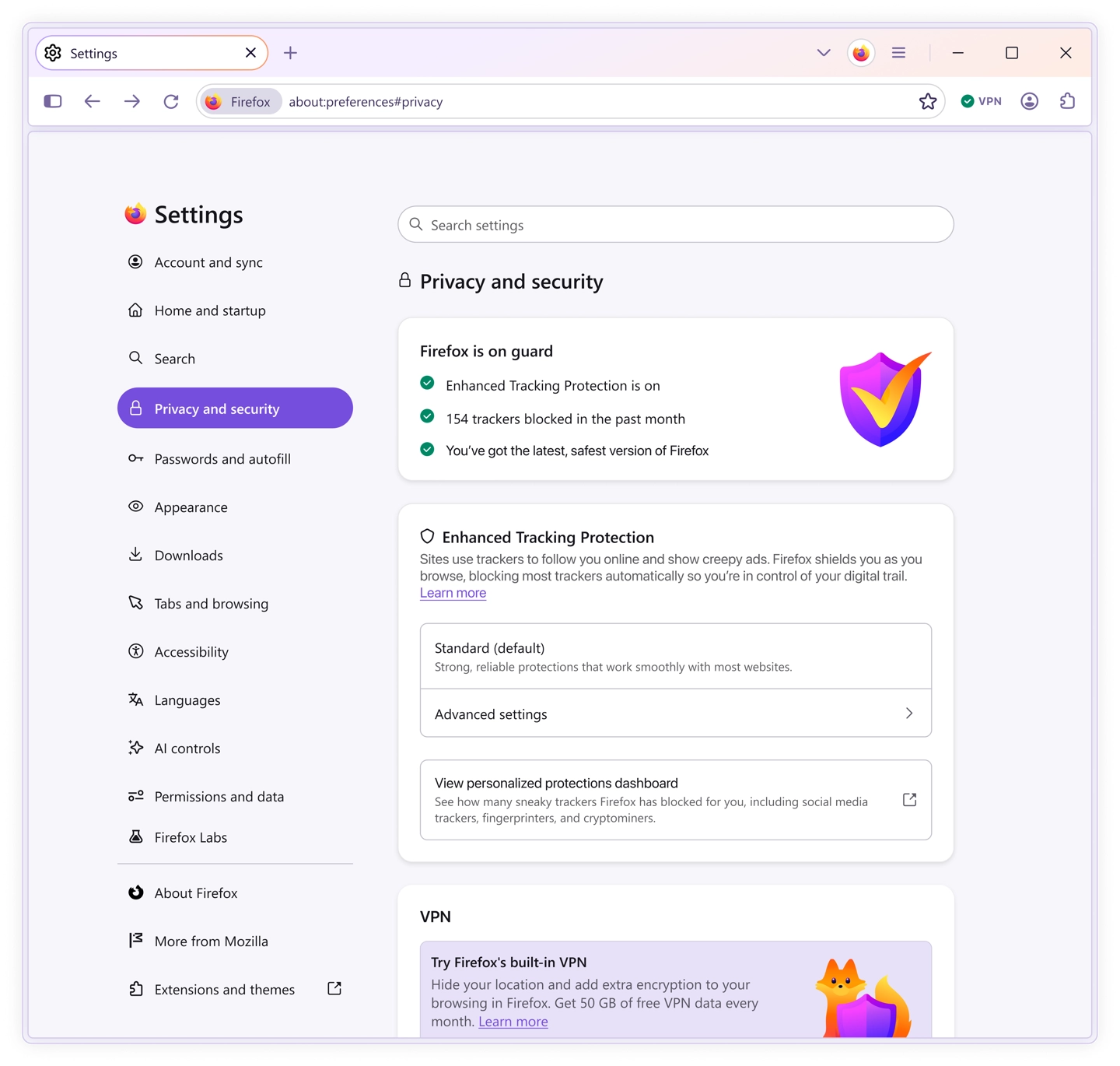This screenshot has width=1120, height=1066.
Task: Click the Firefox logo next to Settings title
Action: 135,213
